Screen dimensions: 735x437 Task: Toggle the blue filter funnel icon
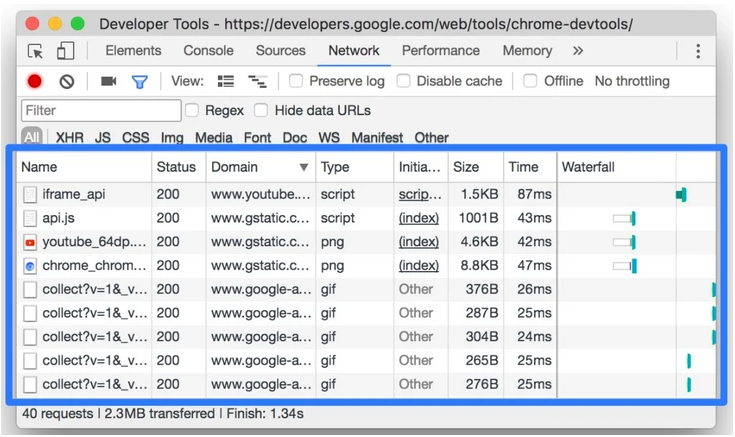click(140, 82)
